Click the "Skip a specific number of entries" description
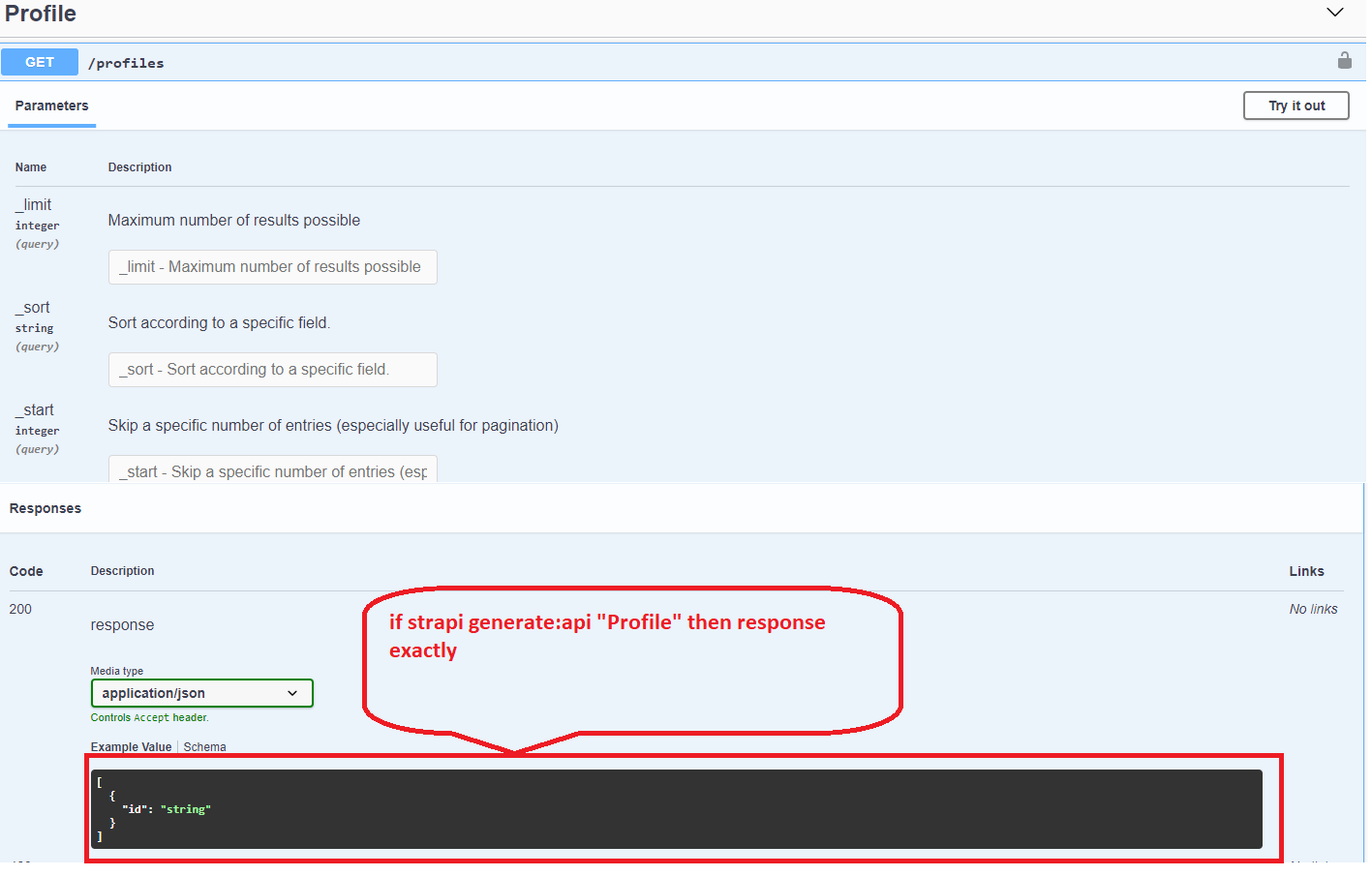1372x876 pixels. (x=333, y=426)
